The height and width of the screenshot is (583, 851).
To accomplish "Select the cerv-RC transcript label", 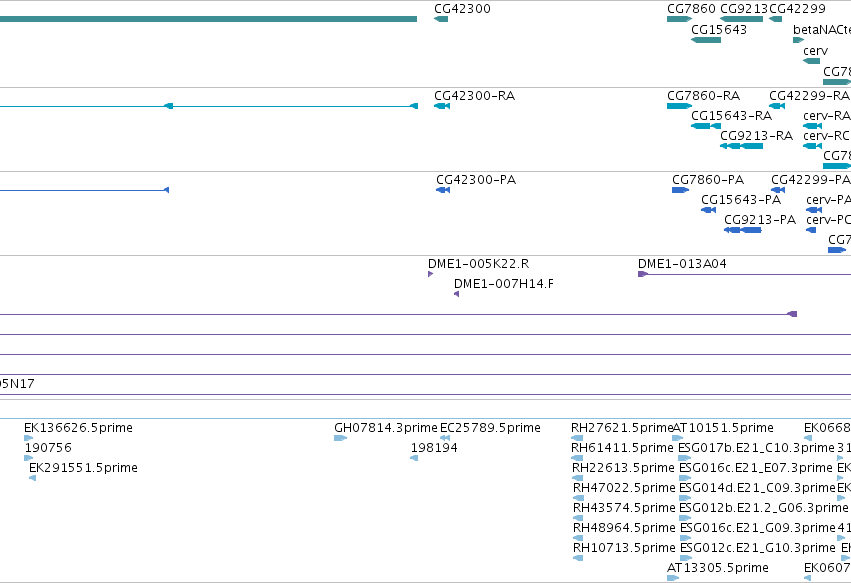I will 827,136.
